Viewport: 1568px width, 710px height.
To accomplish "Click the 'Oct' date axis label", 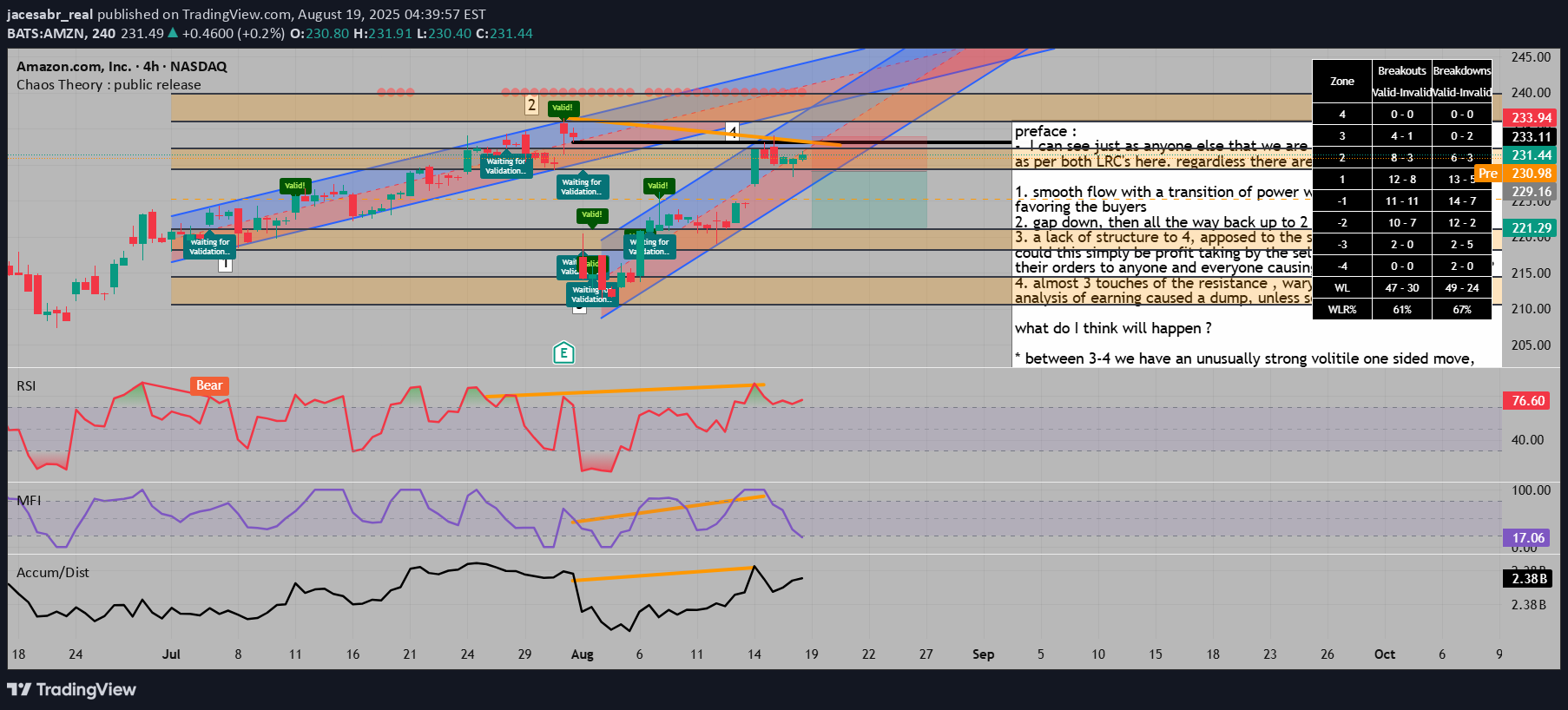I will [x=1385, y=654].
